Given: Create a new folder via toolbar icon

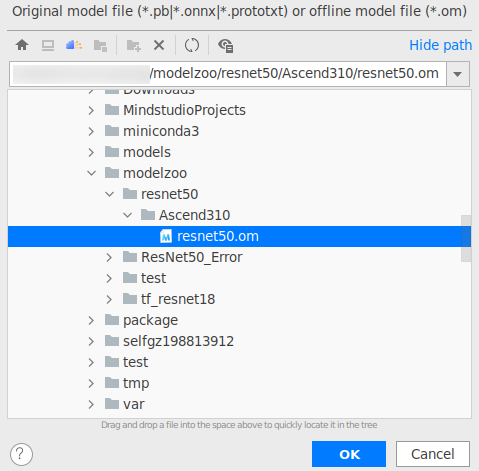Looking at the screenshot, I should click(x=133, y=45).
